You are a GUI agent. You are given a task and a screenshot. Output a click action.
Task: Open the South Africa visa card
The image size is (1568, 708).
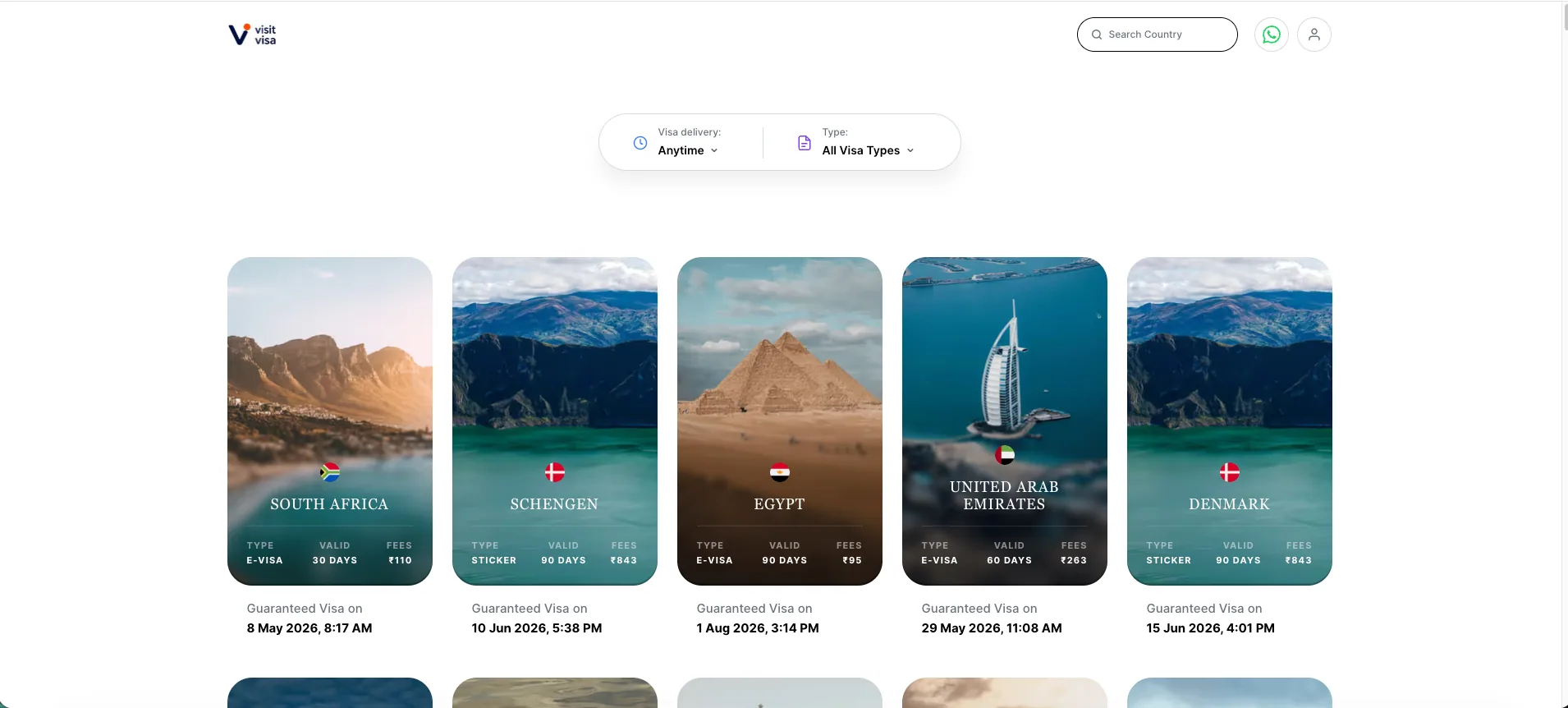[x=329, y=421]
